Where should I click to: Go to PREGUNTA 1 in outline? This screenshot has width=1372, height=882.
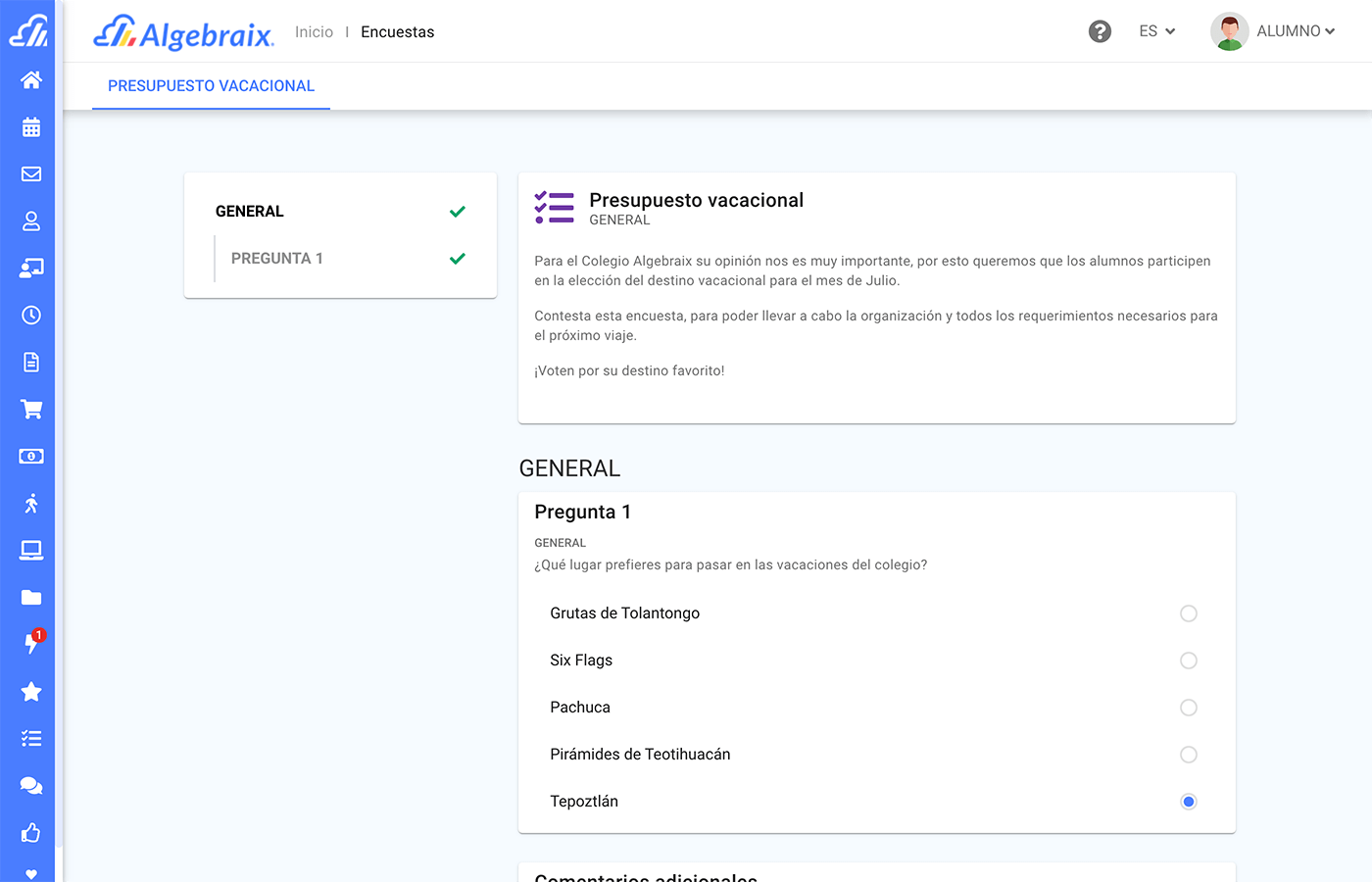277,259
